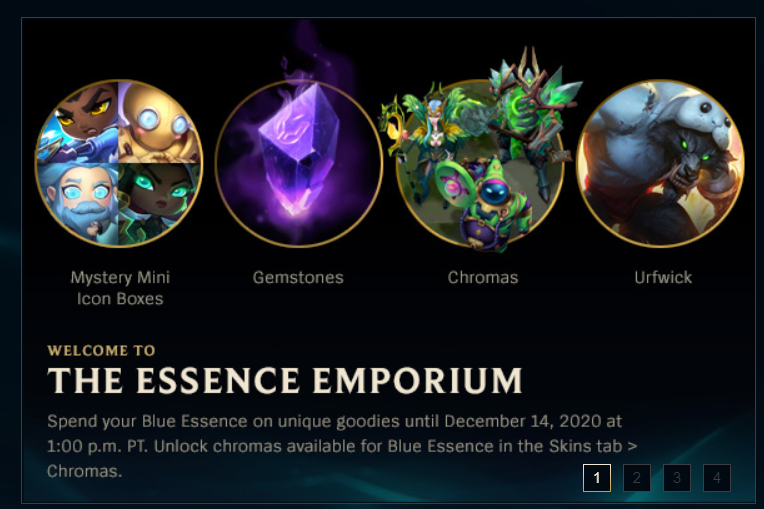Click the Mystery Mini Icon Boxes label
Screen dimensions: 764x509
(x=120, y=288)
